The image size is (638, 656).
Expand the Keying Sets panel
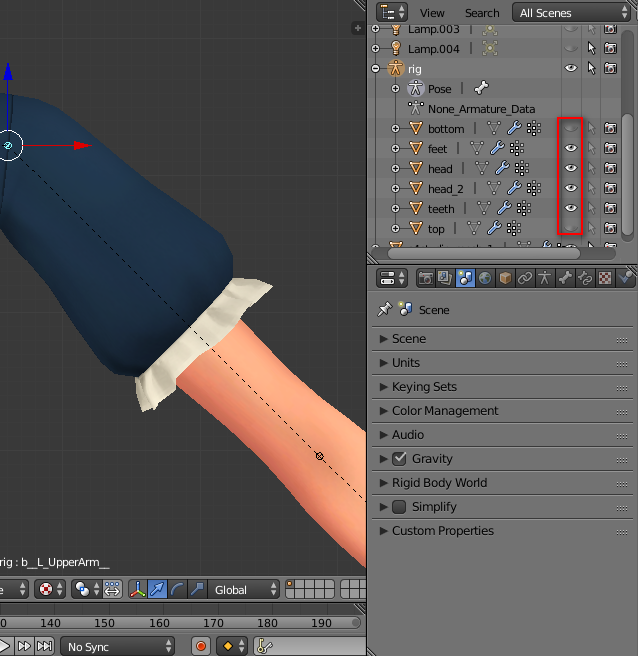502,387
